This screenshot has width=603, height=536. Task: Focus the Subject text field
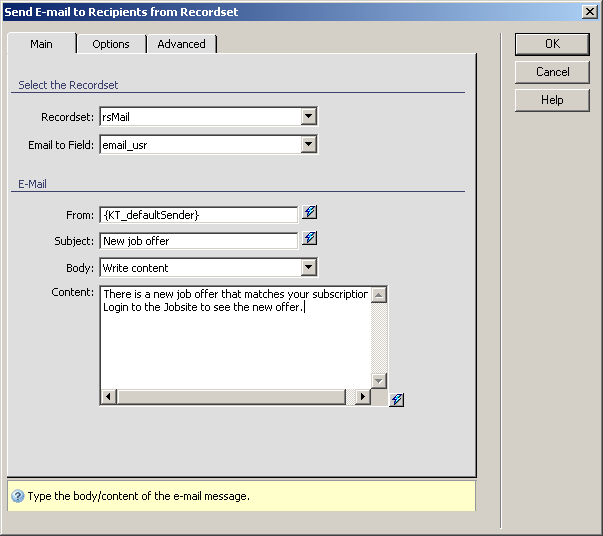pyautogui.click(x=198, y=240)
